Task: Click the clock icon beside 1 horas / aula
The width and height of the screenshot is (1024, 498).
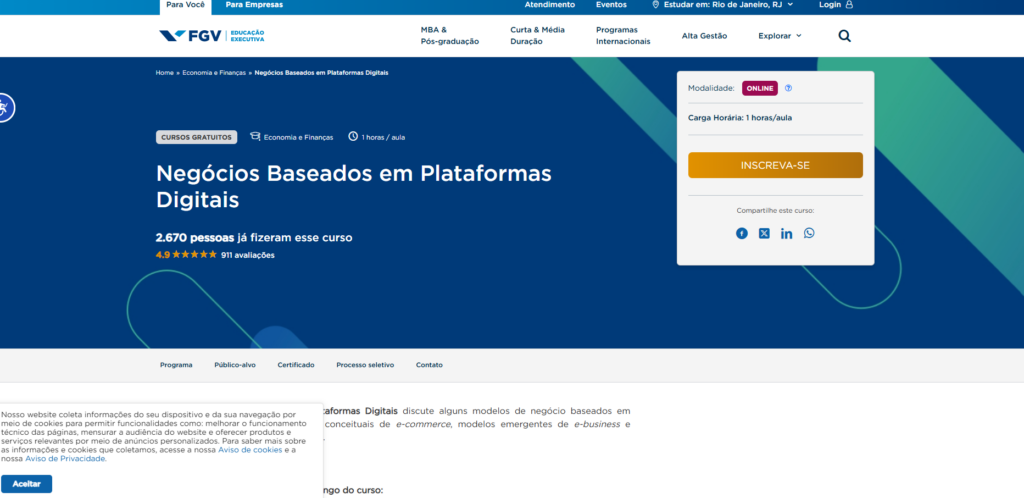Action: (x=353, y=136)
